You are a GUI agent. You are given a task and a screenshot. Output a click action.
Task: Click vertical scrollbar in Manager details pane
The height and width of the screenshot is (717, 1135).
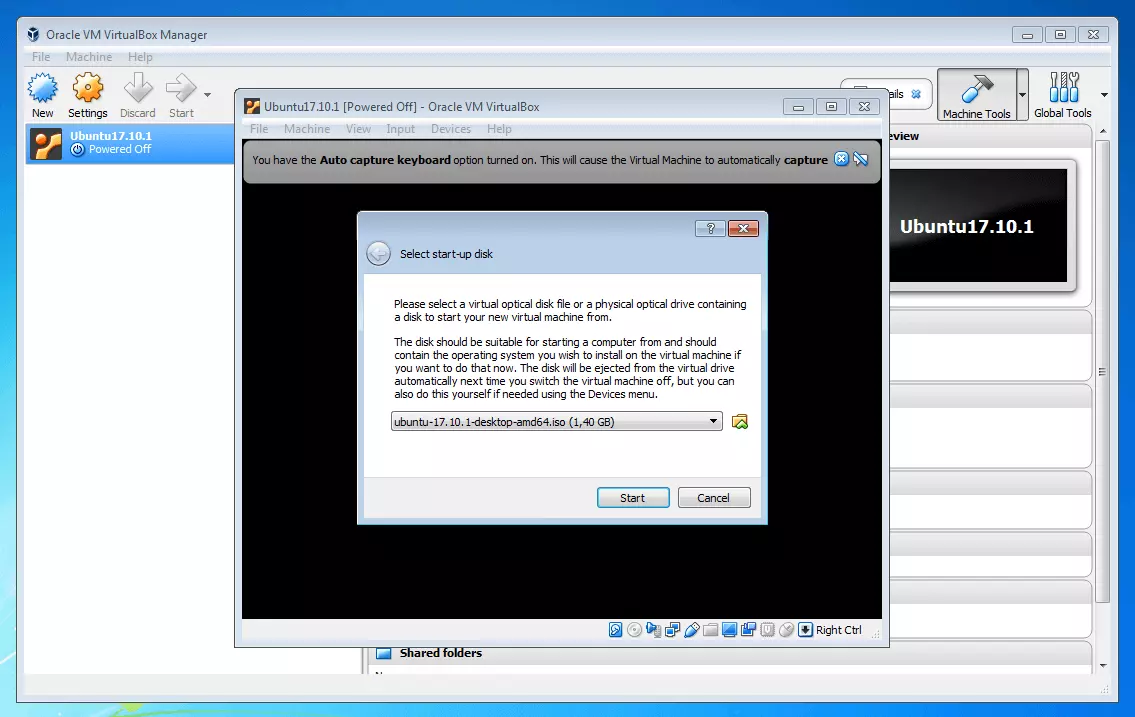(x=1102, y=371)
